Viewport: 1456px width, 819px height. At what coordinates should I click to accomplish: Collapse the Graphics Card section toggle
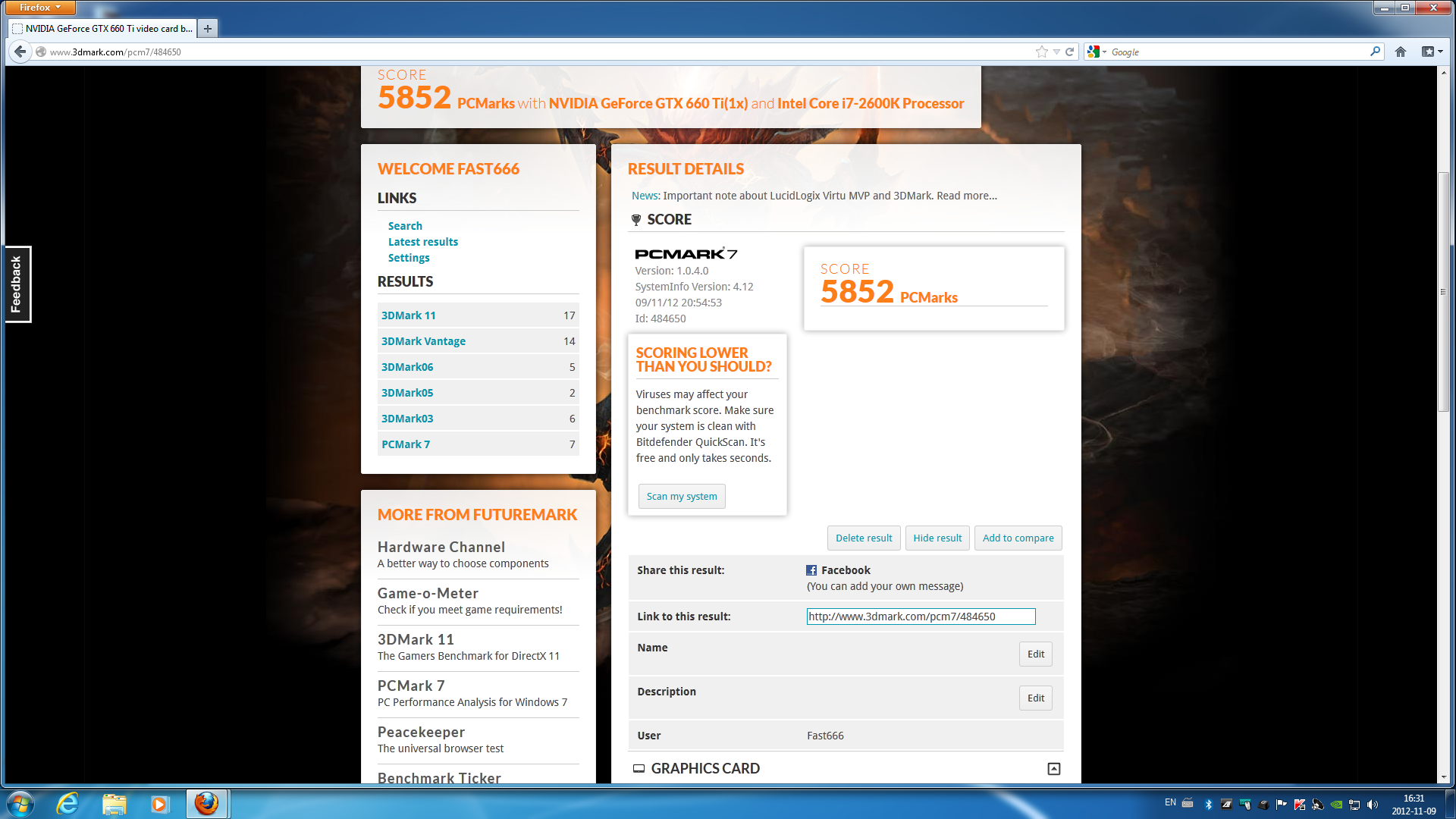point(1053,769)
